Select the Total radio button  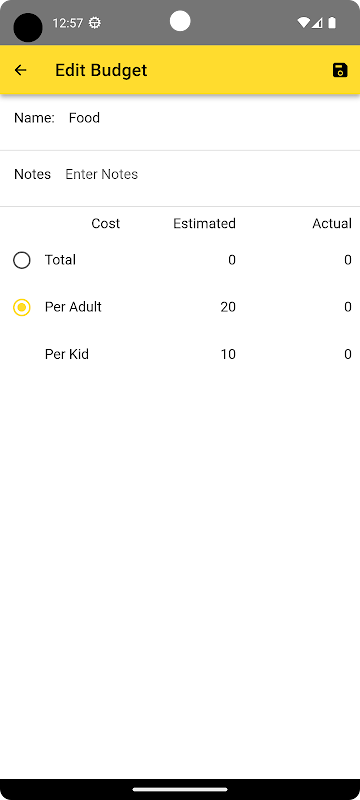[x=21, y=260]
